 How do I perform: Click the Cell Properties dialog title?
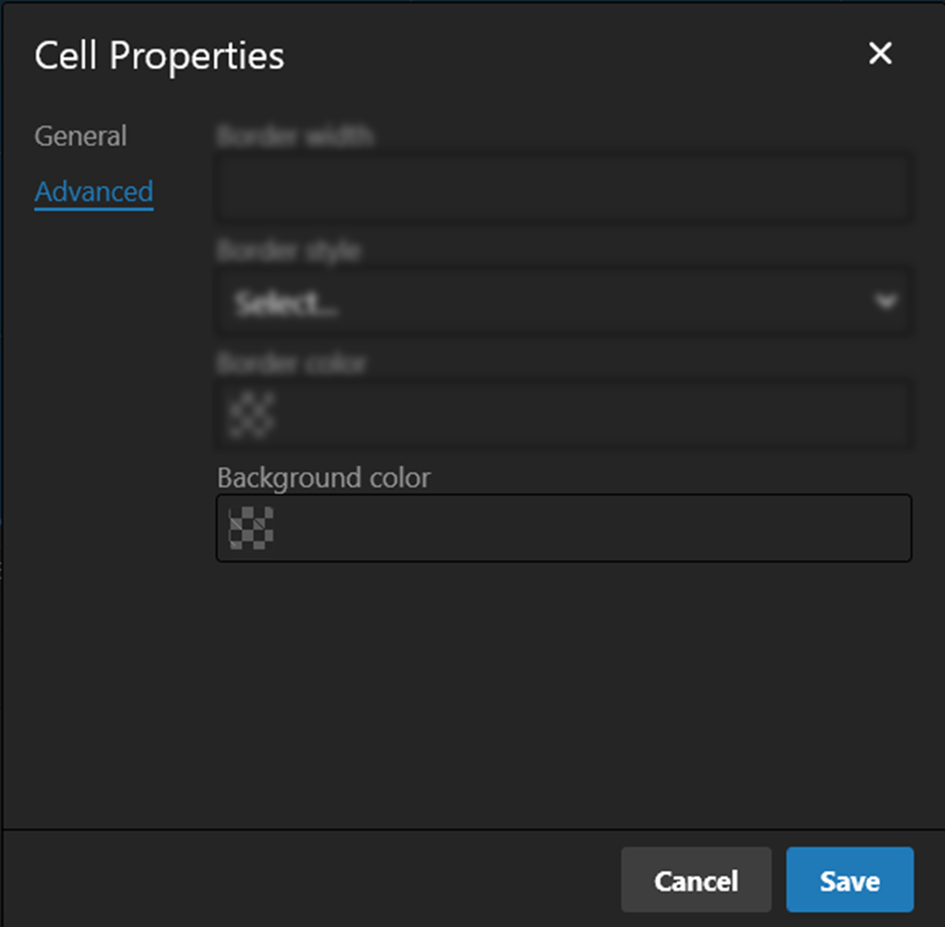(x=159, y=56)
